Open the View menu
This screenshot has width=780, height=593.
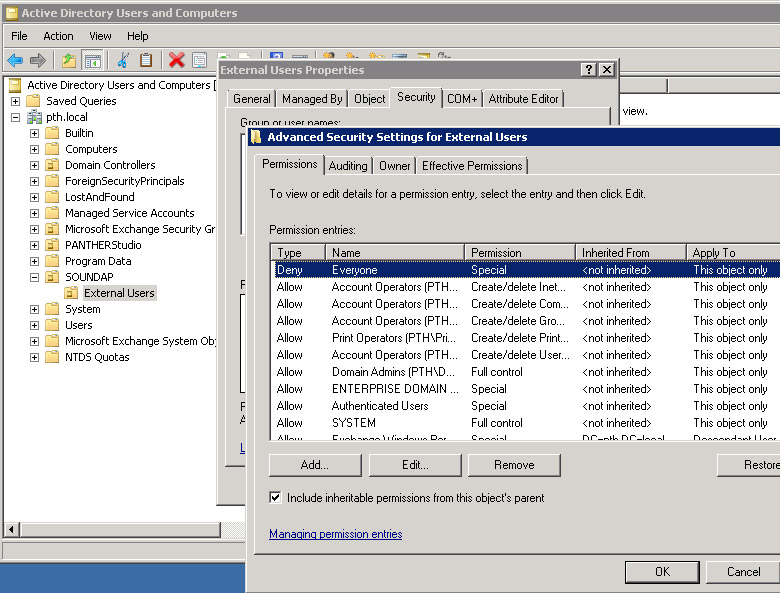(100, 36)
